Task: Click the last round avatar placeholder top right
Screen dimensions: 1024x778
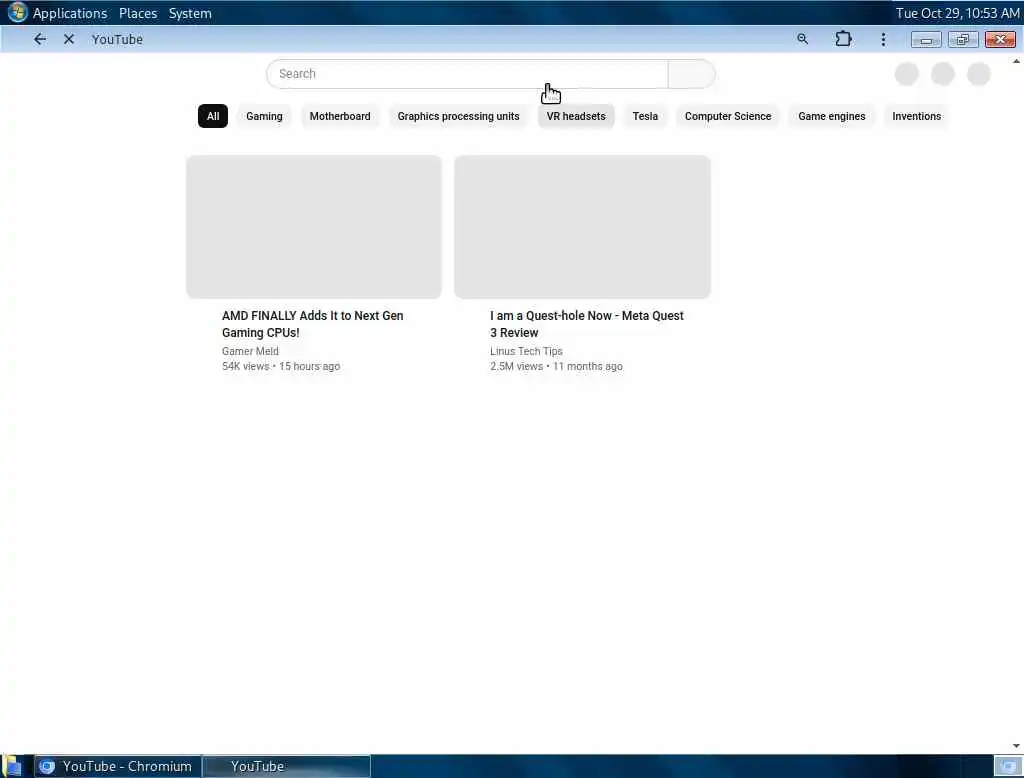Action: 978,74
